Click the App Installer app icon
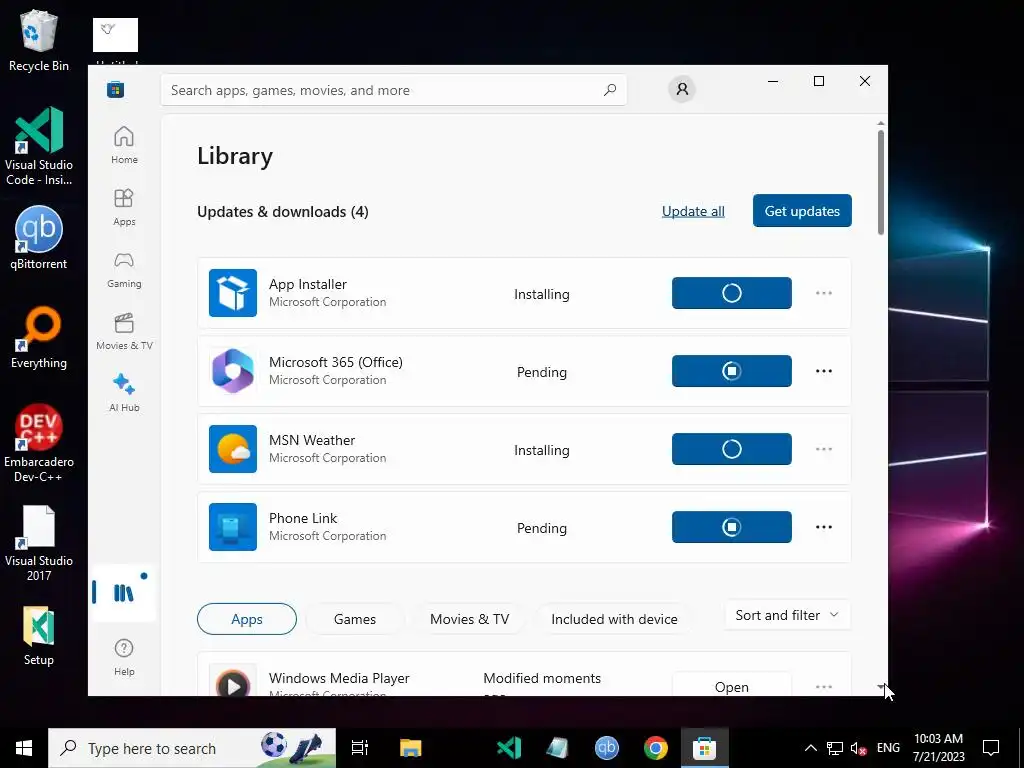The width and height of the screenshot is (1024, 768). click(x=233, y=293)
